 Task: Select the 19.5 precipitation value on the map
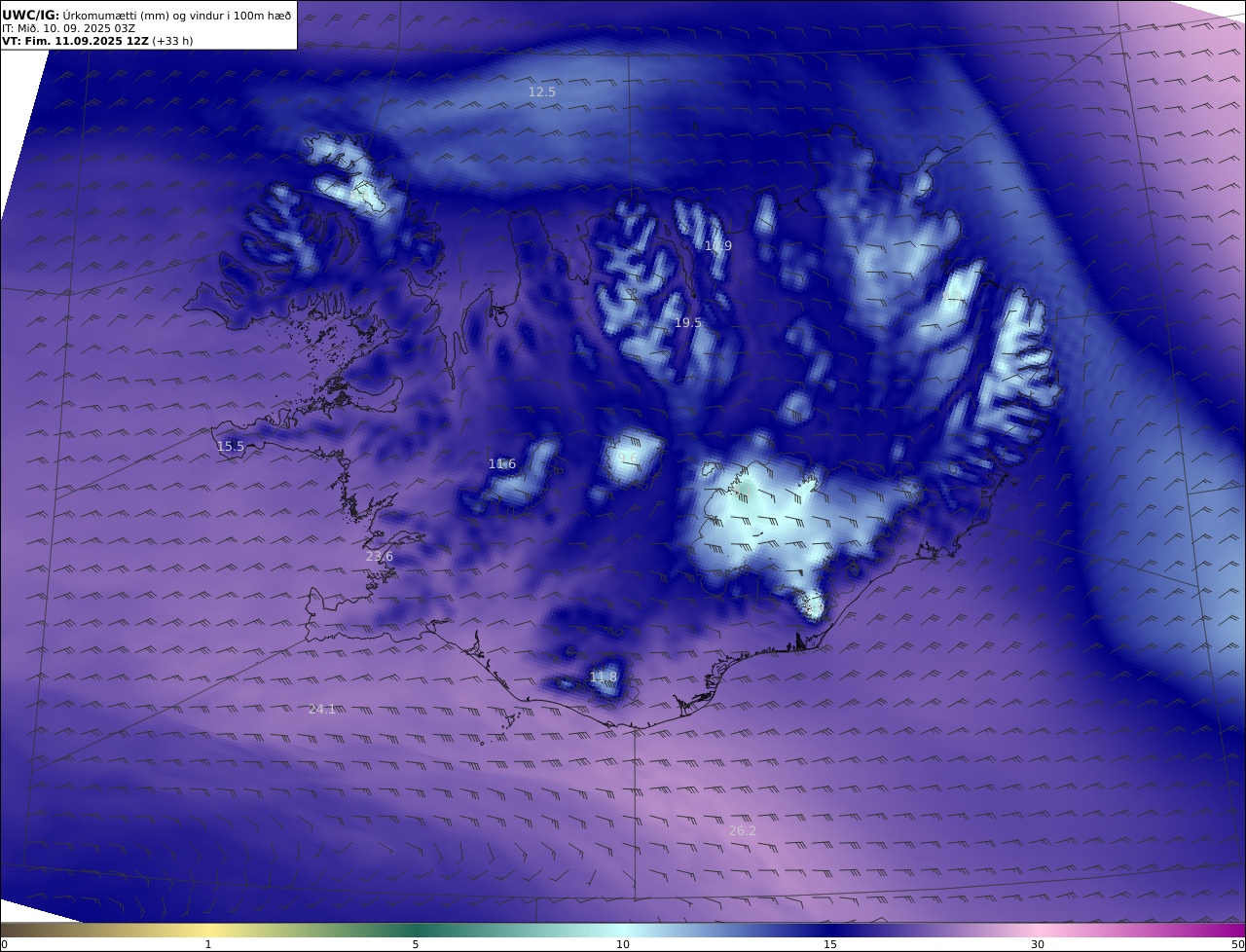[x=688, y=323]
